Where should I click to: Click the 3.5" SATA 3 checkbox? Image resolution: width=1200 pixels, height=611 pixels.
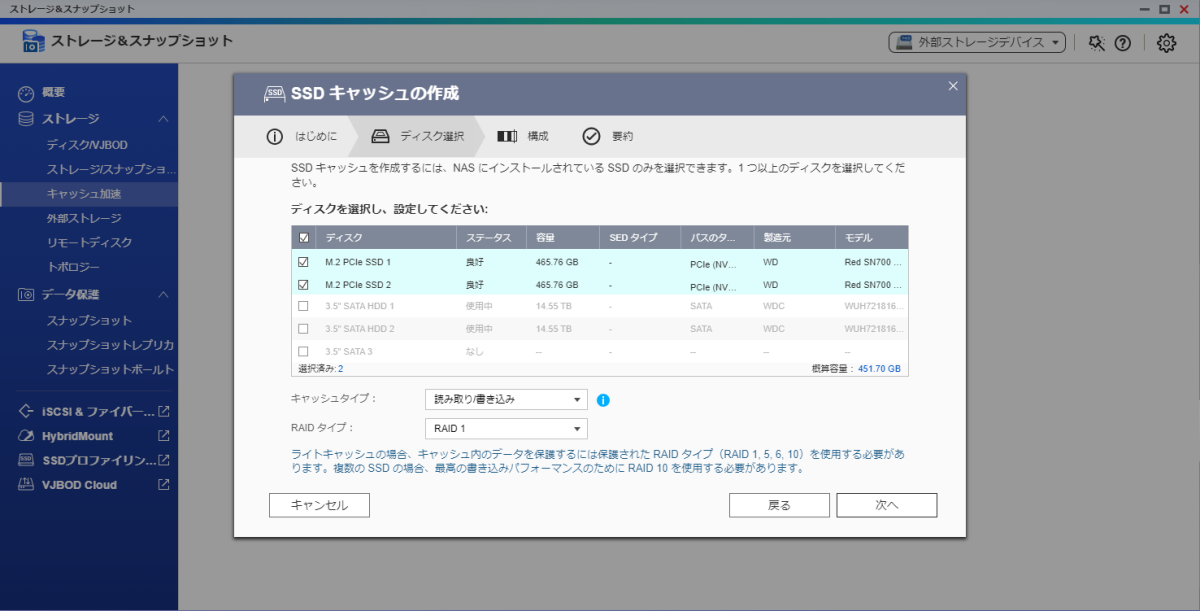(304, 351)
